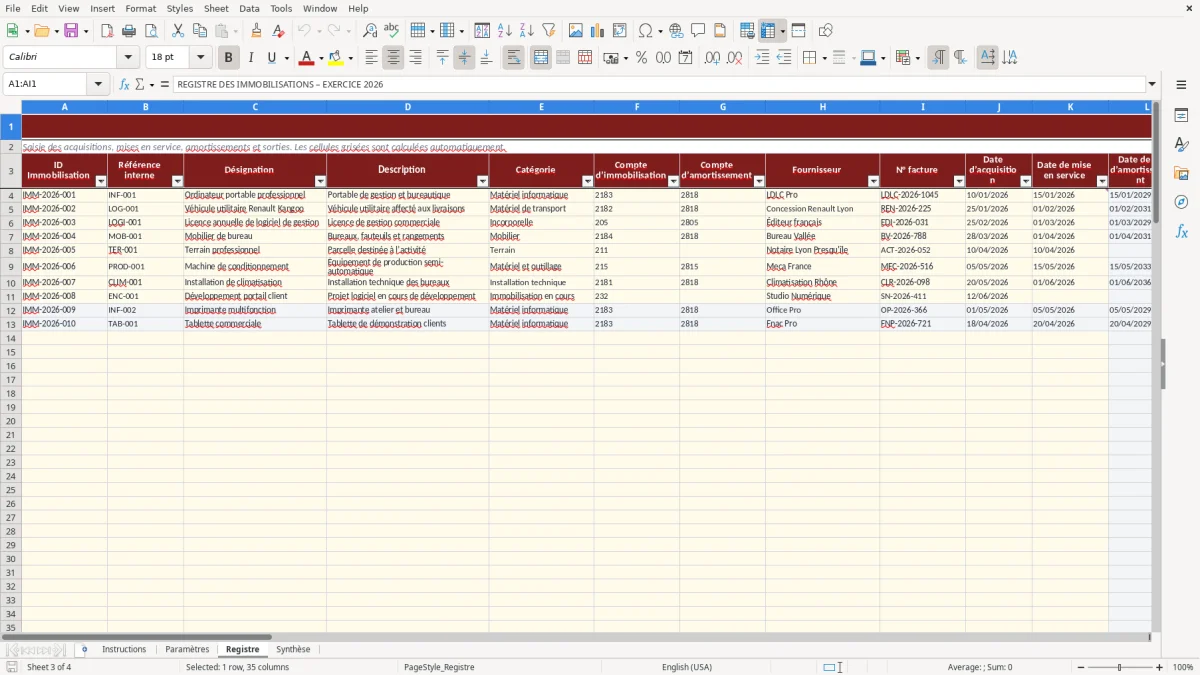The width and height of the screenshot is (1200, 675).
Task: Click the Sort dialog icon
Action: 482,31
